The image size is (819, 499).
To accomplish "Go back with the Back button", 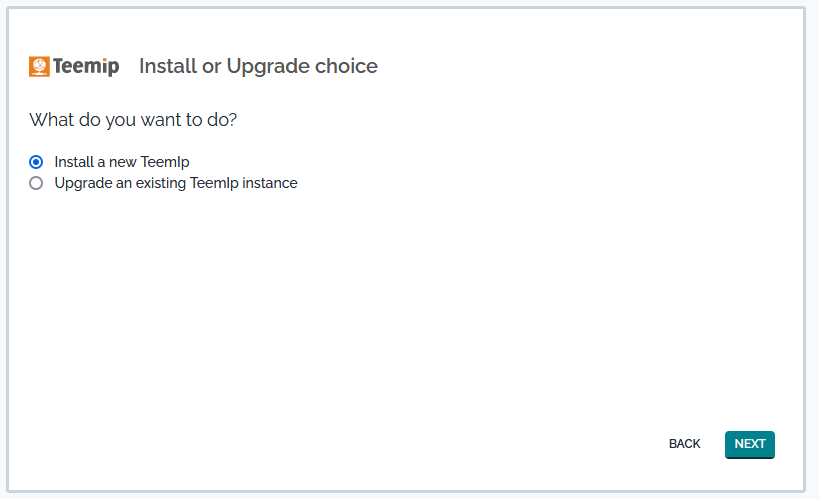I will pos(685,444).
